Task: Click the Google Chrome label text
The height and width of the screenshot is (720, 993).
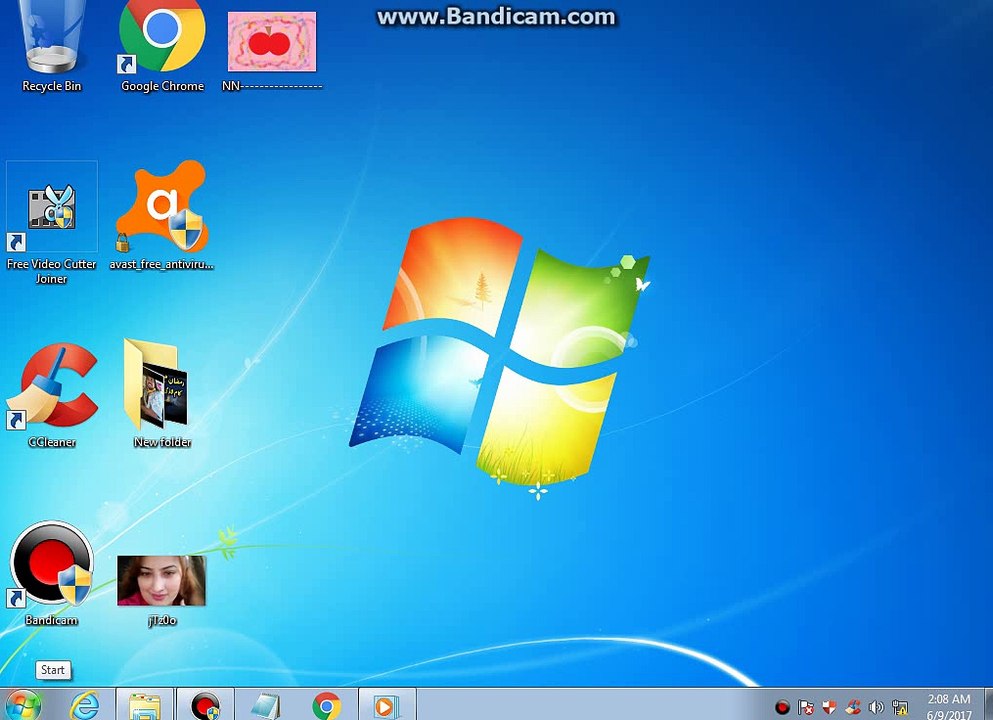Action: click(163, 86)
